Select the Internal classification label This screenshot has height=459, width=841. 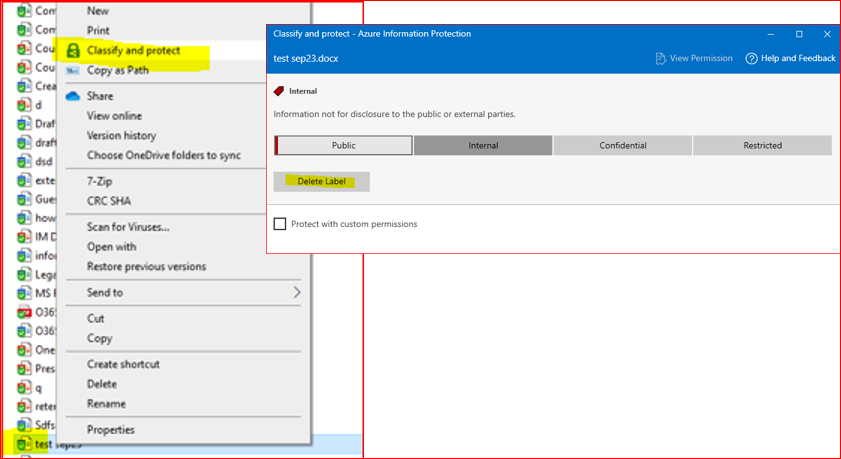[x=483, y=145]
